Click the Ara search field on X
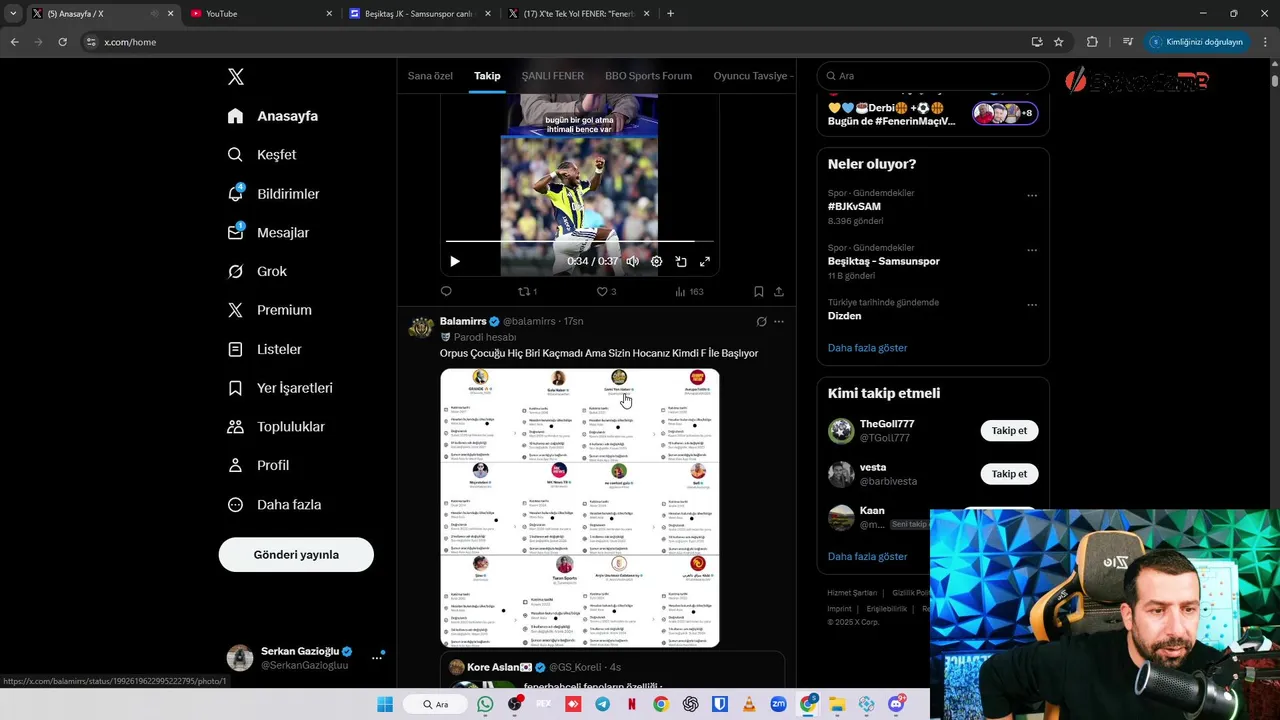 coord(933,76)
